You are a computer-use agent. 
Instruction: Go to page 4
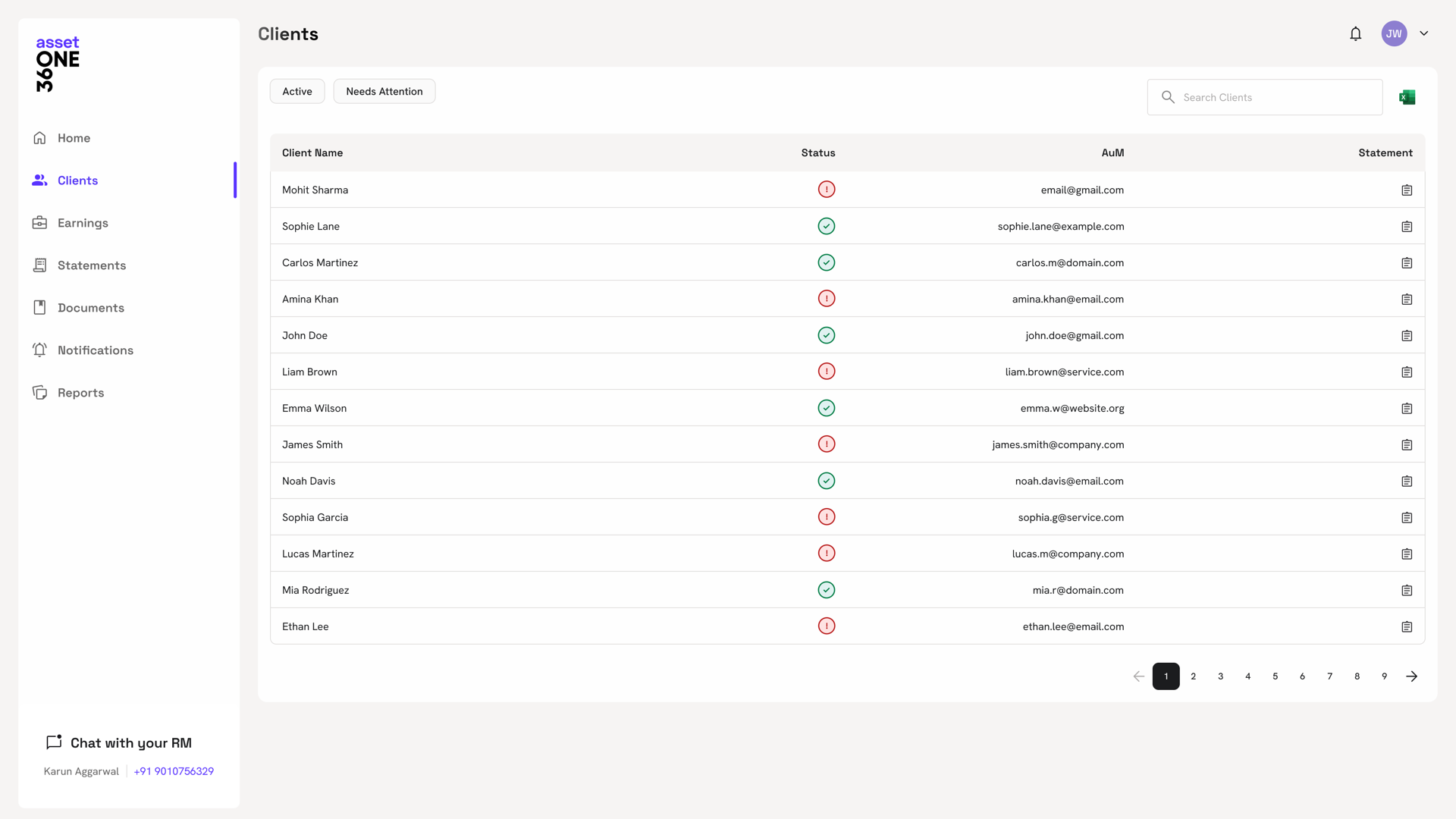pos(1247,676)
